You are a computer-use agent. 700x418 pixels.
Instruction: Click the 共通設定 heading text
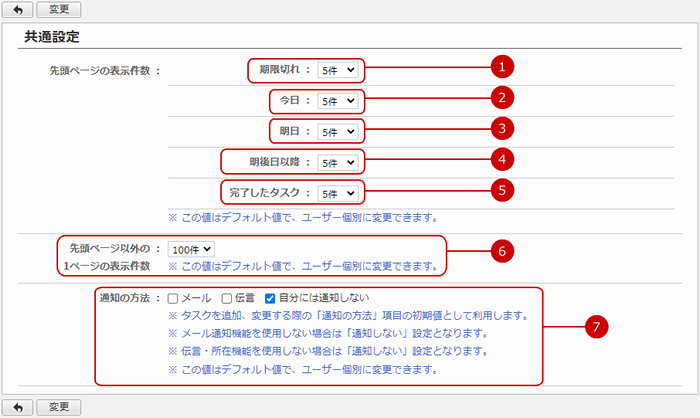52,37
